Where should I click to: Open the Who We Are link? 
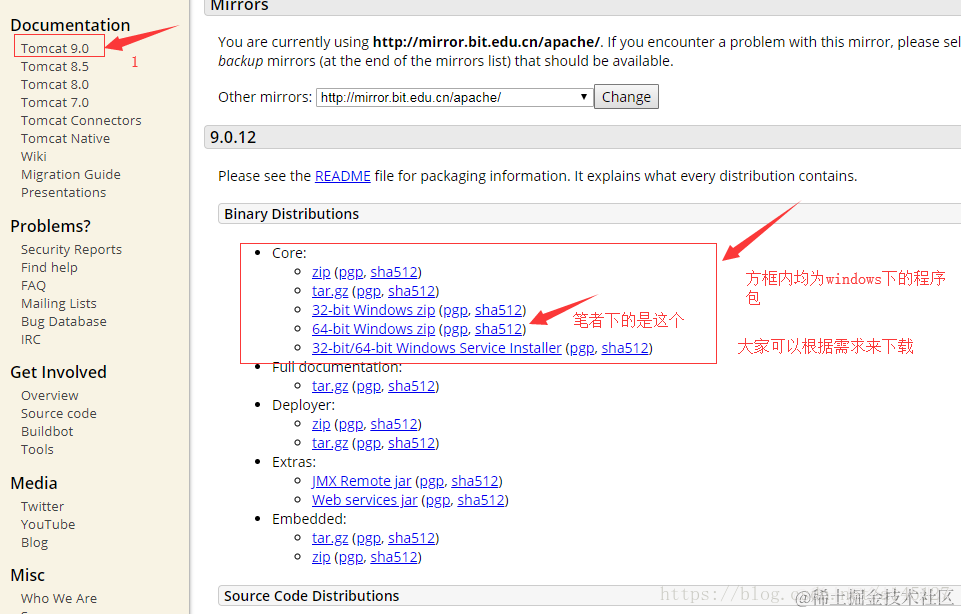[59, 598]
